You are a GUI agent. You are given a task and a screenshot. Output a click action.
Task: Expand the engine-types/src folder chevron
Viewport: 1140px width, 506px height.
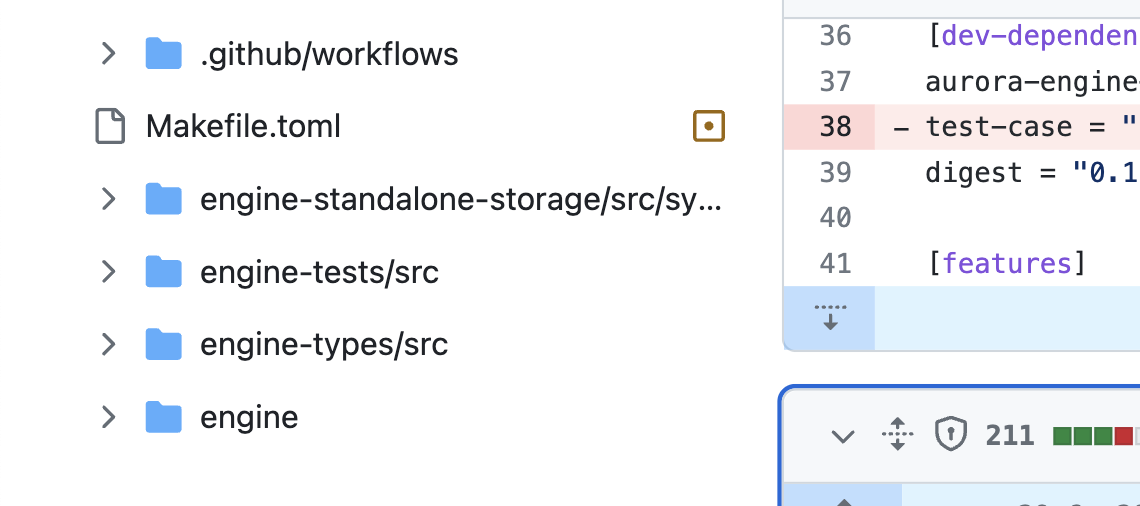click(108, 344)
